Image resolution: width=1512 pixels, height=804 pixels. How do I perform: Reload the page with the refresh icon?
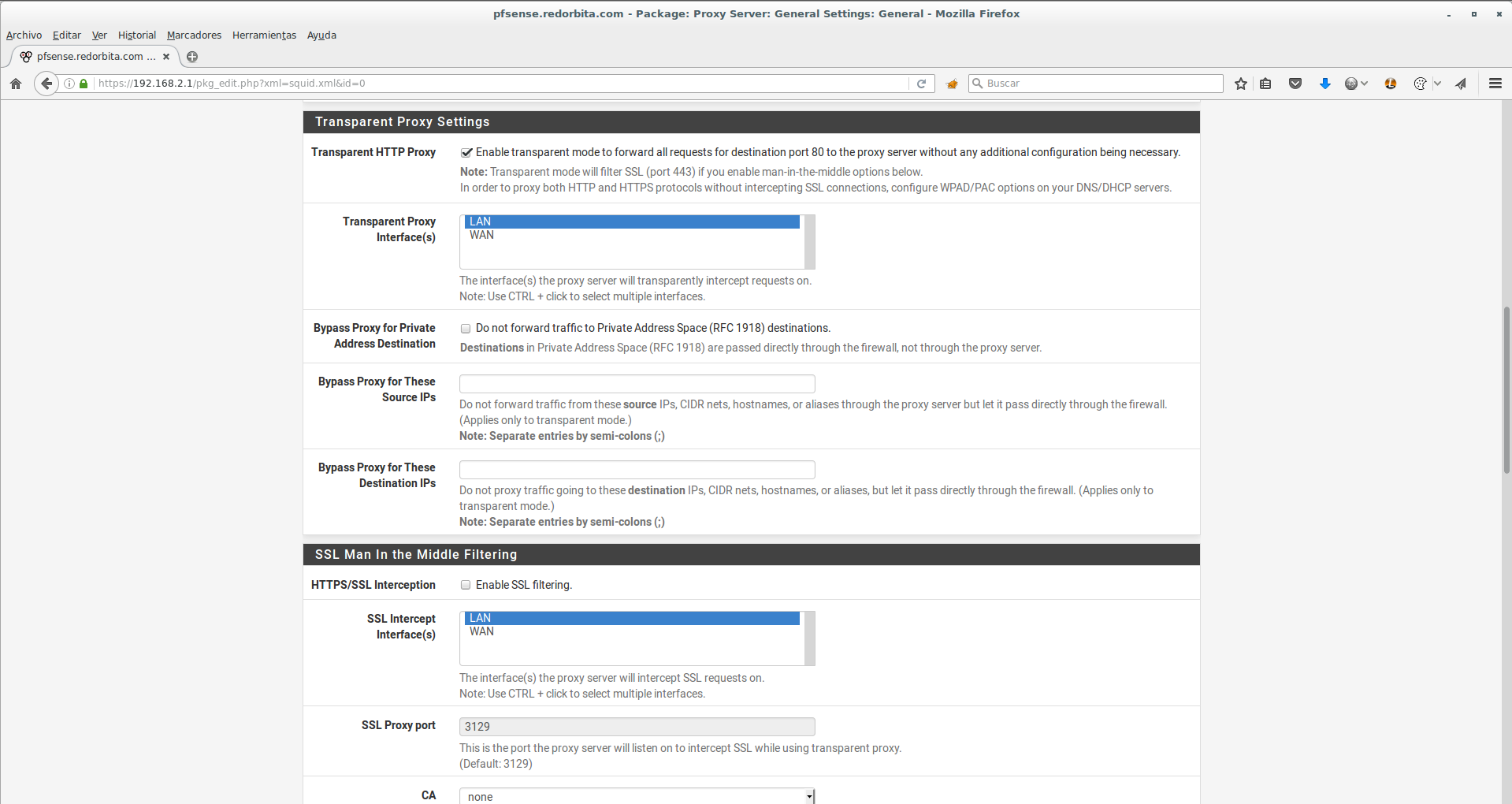pos(921,84)
